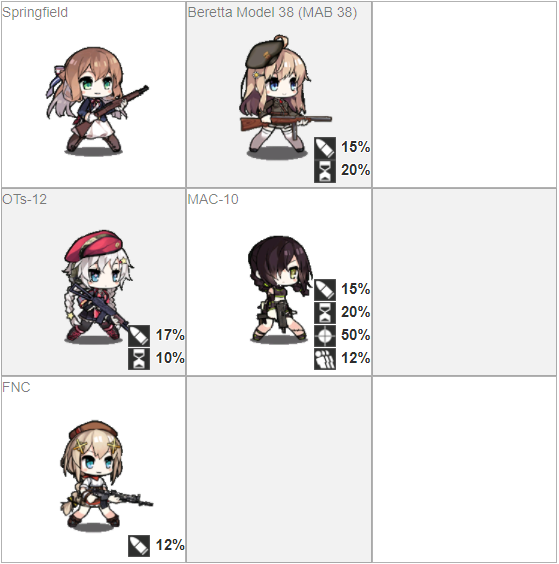Click the Springfield name label

click(x=35, y=13)
